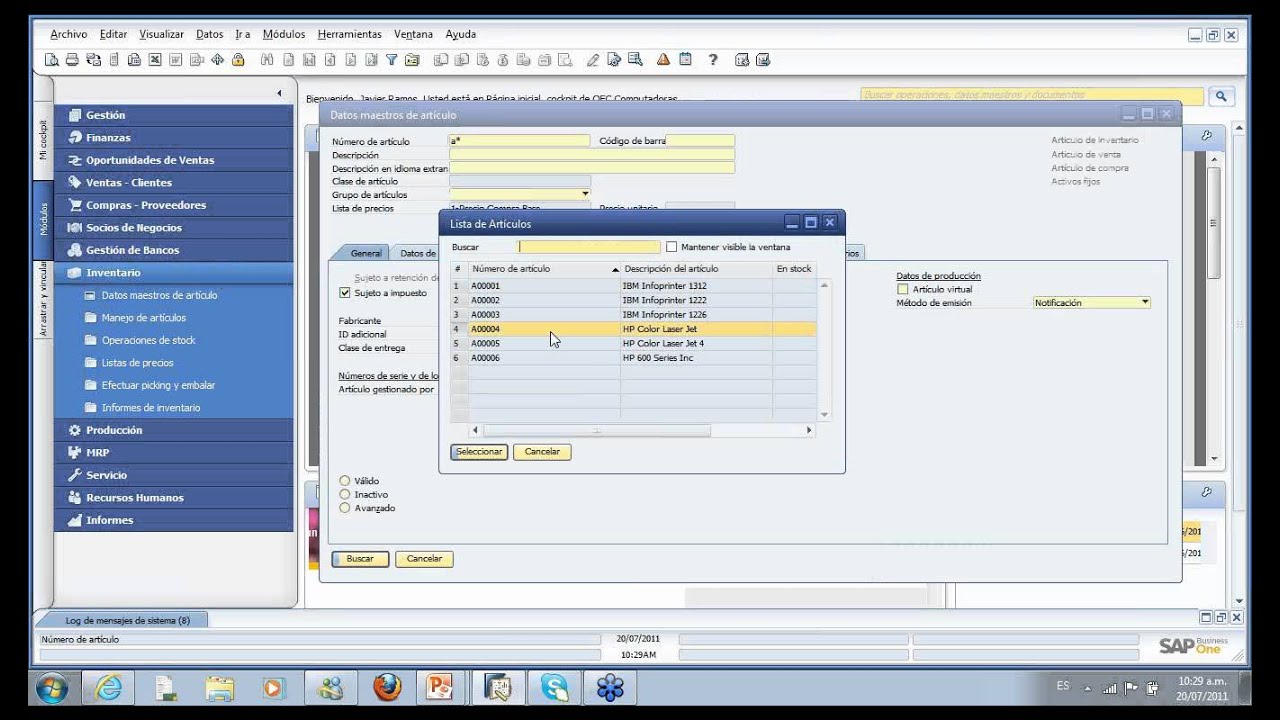The height and width of the screenshot is (720, 1280).
Task: Expand Socios de Negocios module
Action: pyautogui.click(x=175, y=228)
